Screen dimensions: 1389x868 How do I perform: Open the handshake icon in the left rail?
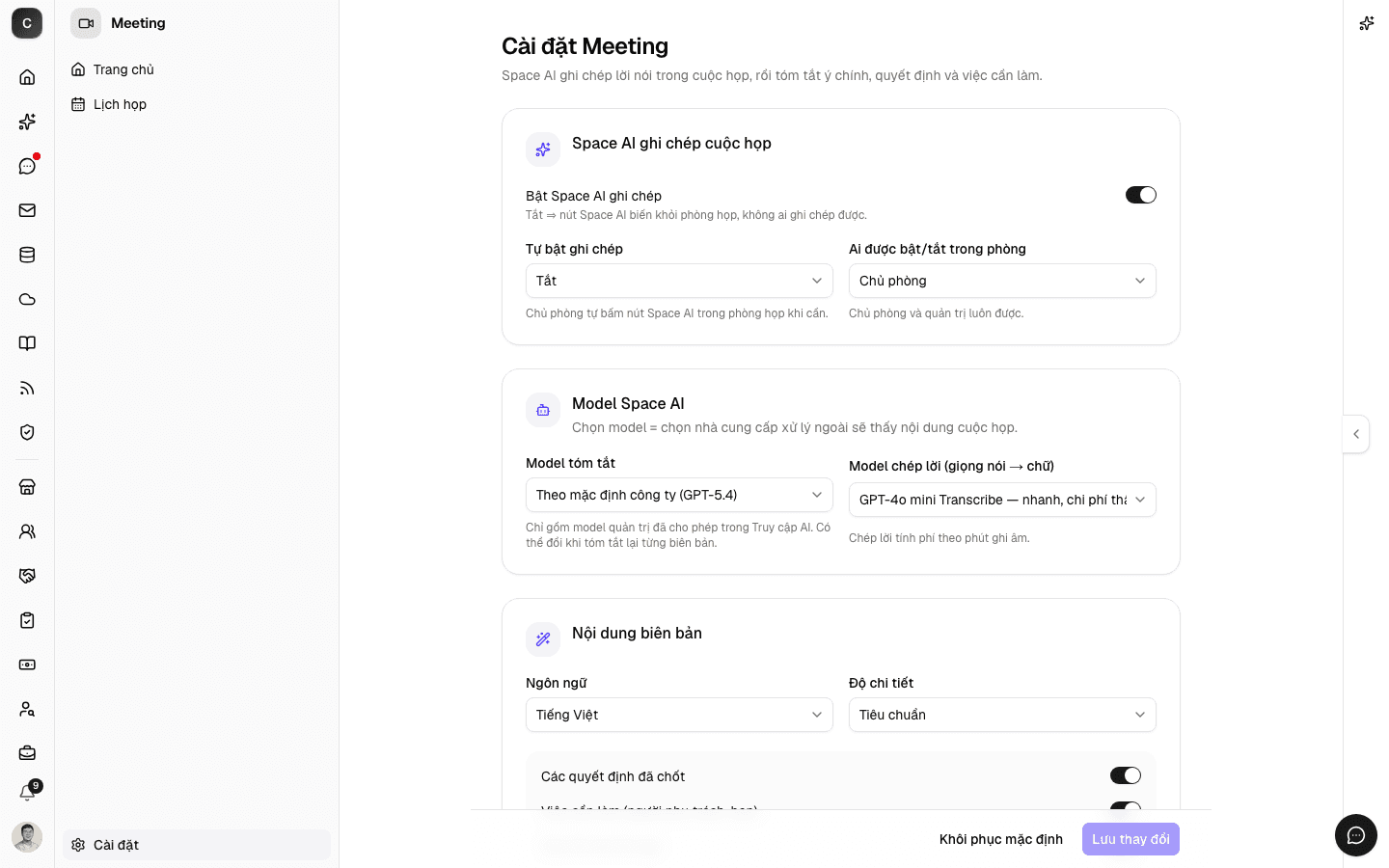point(27,576)
